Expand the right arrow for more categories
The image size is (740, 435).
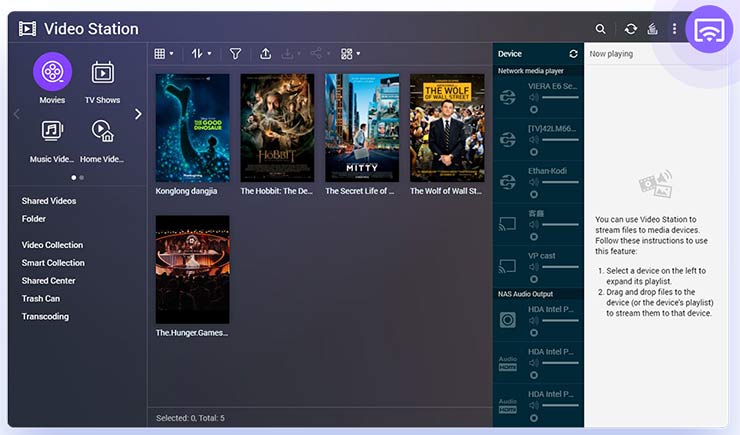point(138,114)
